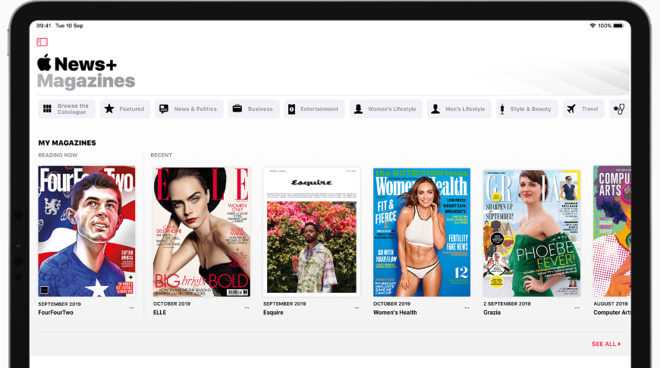The image size is (660, 368).
Task: Open the Grazia magazine cover
Action: (532, 233)
